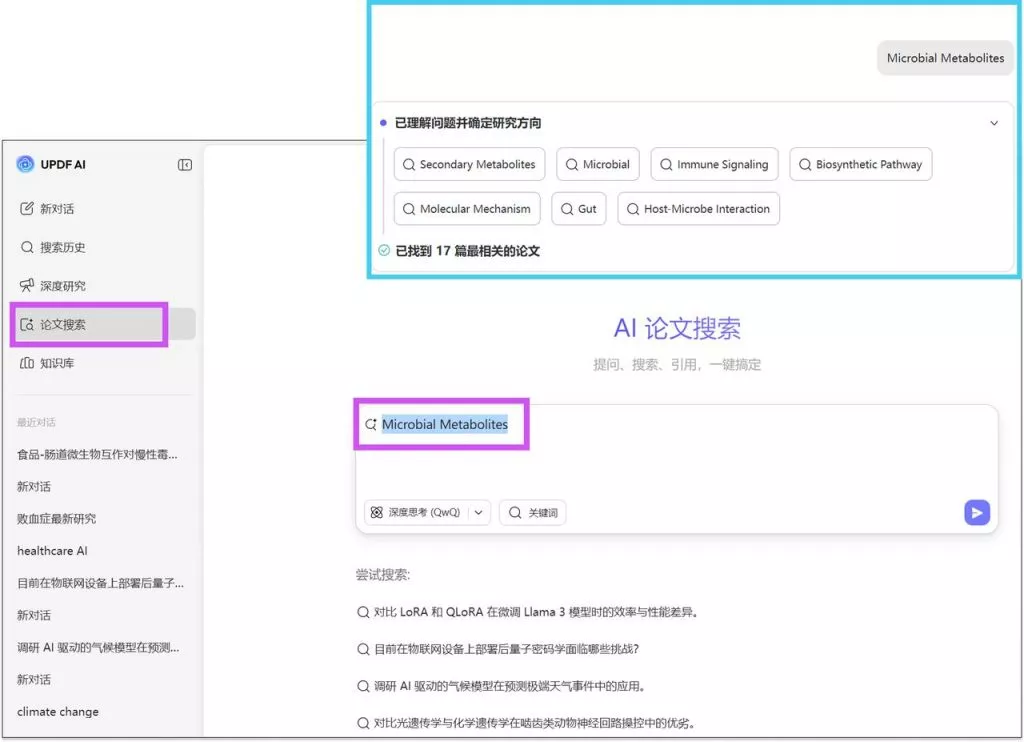Select the Microbial keyword suggestion chip

(x=598, y=164)
